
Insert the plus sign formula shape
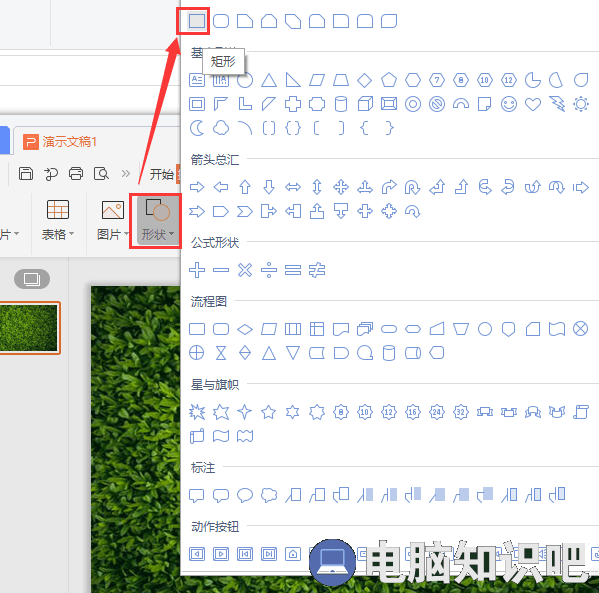click(x=197, y=270)
